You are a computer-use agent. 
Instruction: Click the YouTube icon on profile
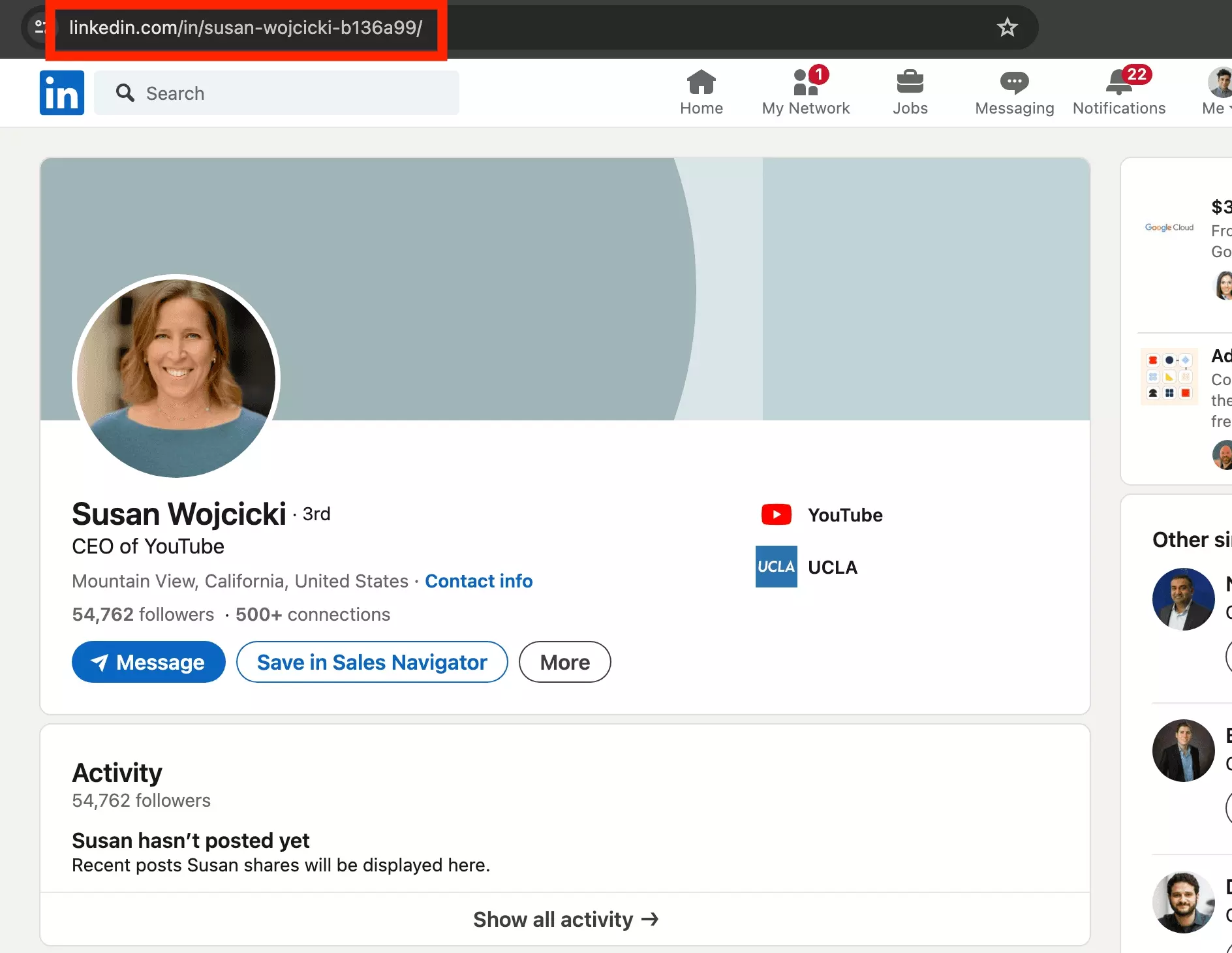click(x=775, y=514)
